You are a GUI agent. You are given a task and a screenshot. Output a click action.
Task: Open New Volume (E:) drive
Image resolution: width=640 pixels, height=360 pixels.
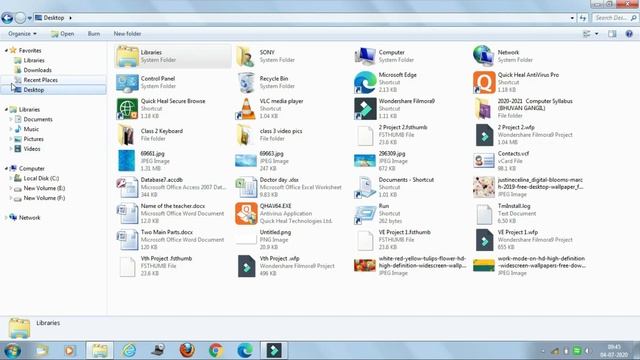(44, 188)
